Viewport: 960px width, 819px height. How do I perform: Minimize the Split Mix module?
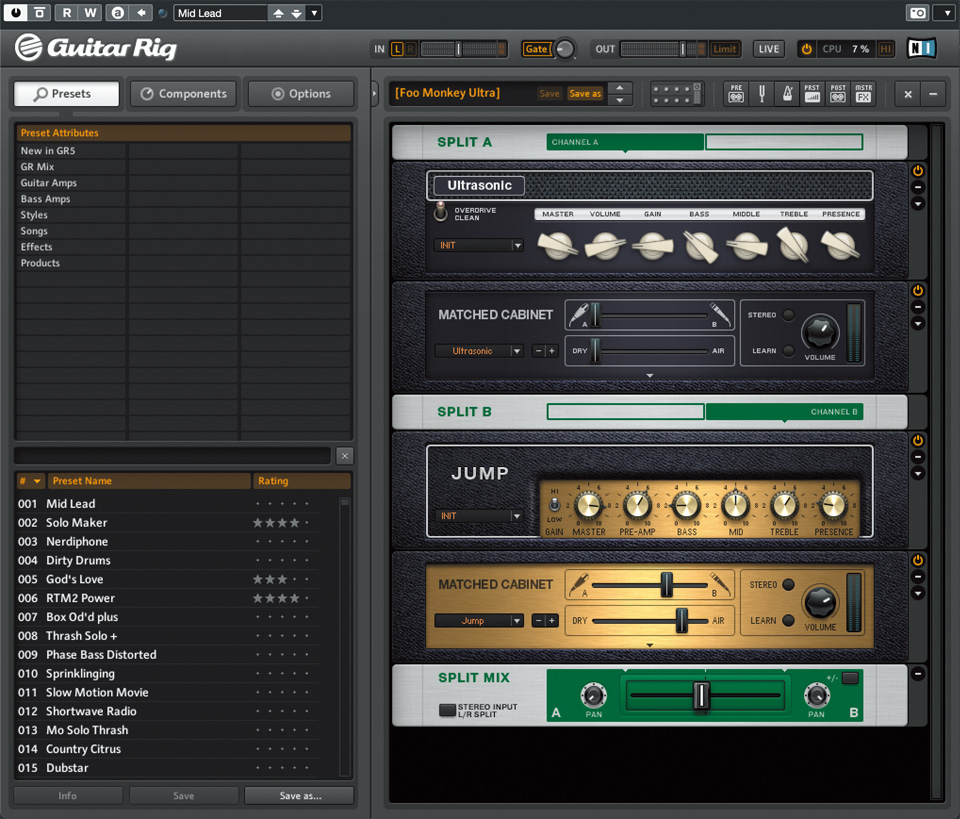point(918,674)
